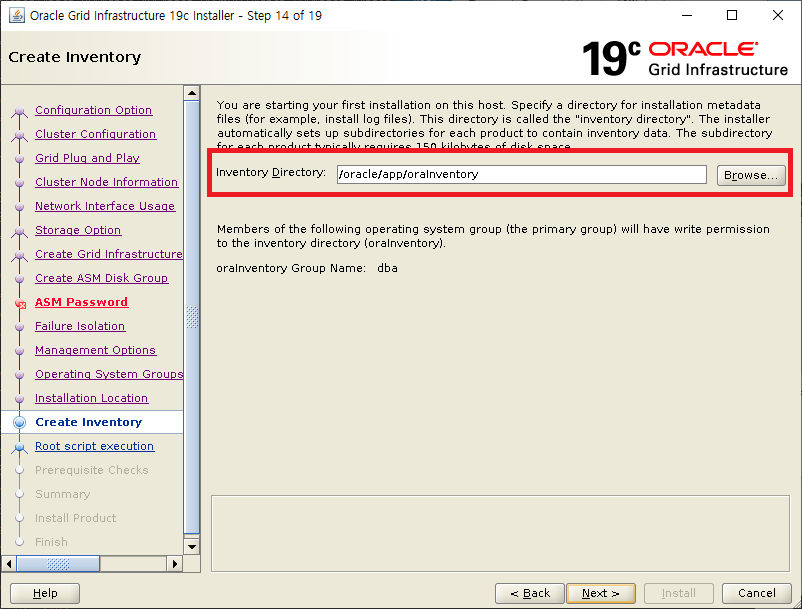Browse for an inventory directory
This screenshot has width=802, height=609.
pos(751,175)
